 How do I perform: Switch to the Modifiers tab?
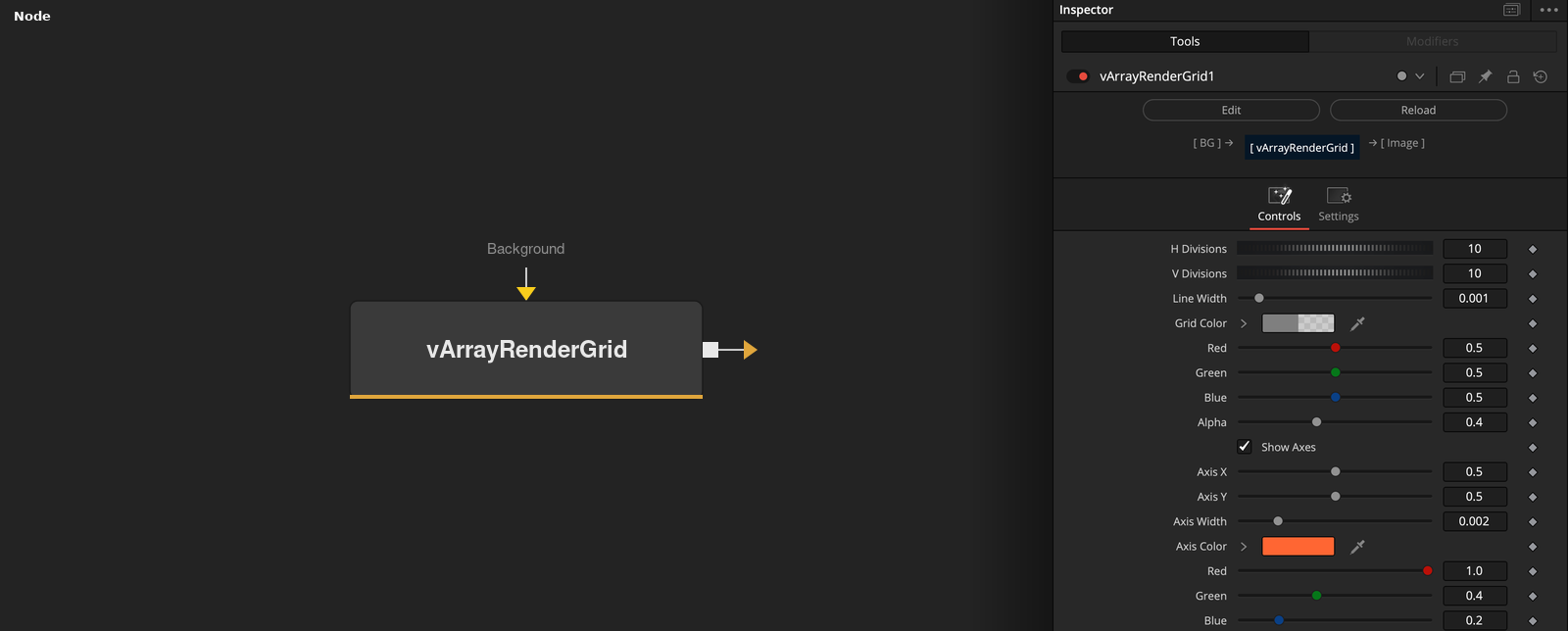pos(1433,41)
